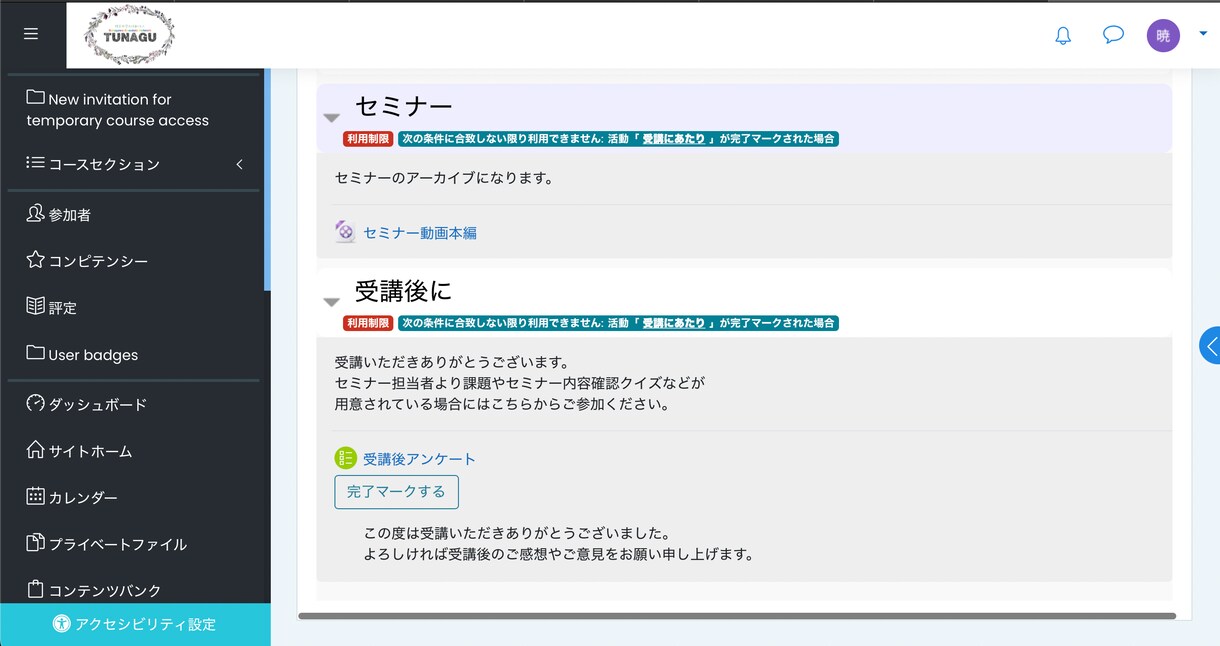This screenshot has height=646, width=1220.
Task: Open the セミナー動画本編 link
Action: [420, 233]
